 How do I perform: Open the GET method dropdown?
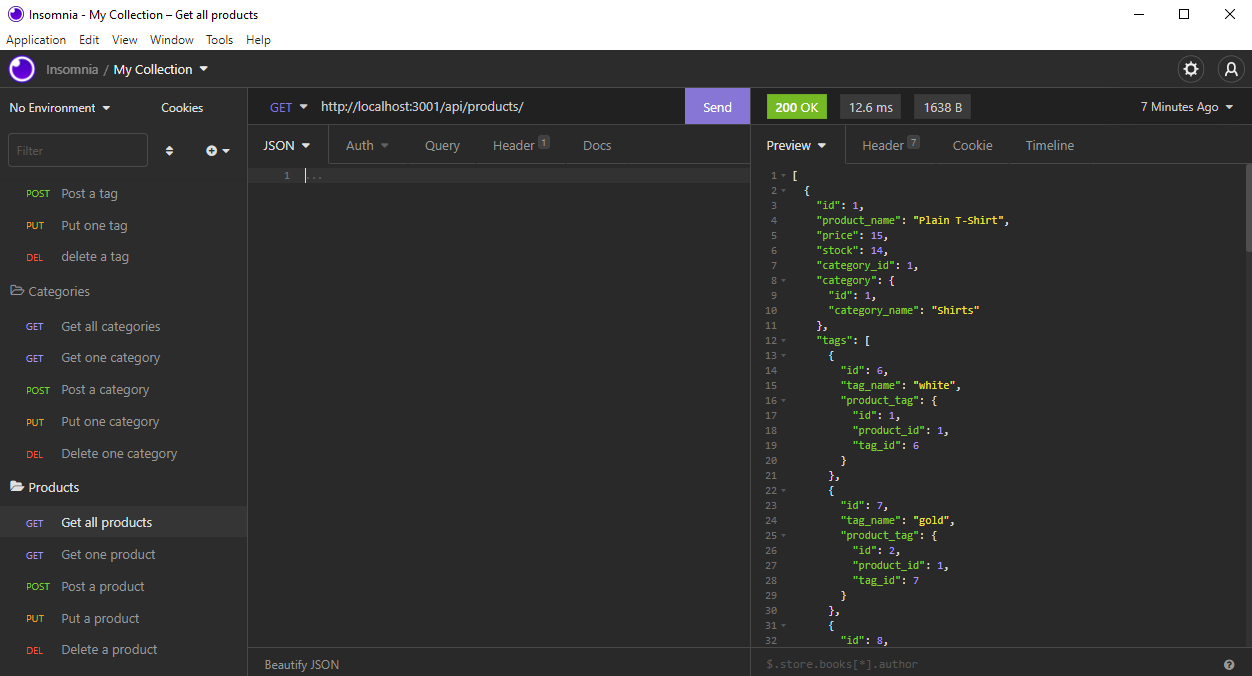288,106
